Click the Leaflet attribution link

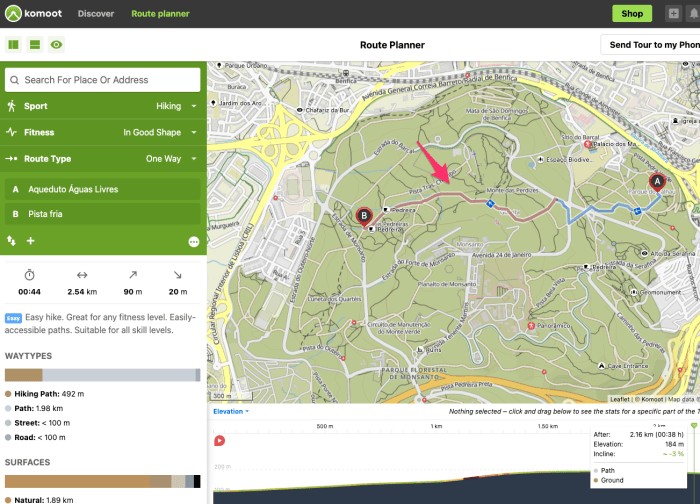click(620, 399)
